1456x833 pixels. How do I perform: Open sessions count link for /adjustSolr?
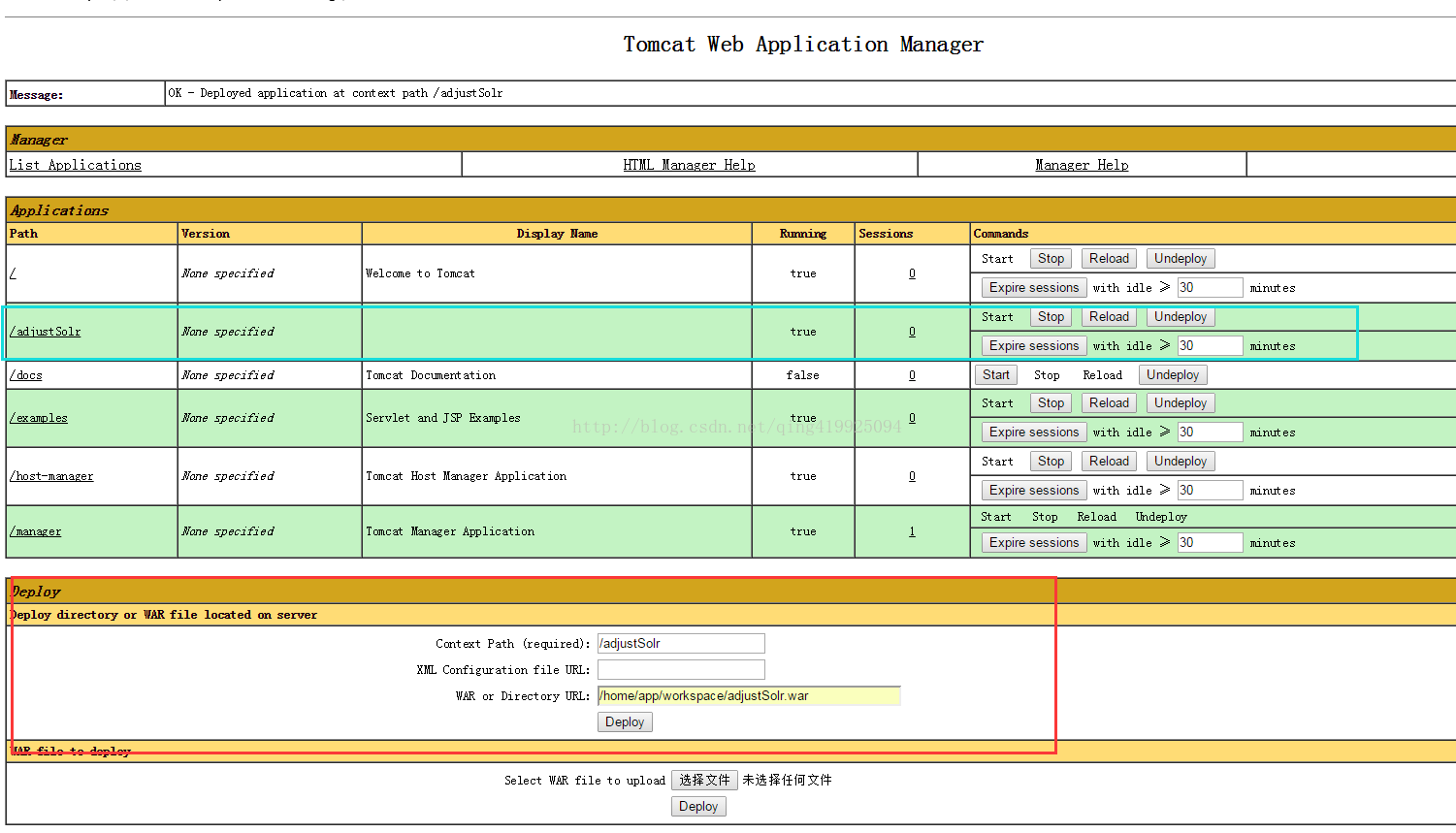tap(912, 332)
